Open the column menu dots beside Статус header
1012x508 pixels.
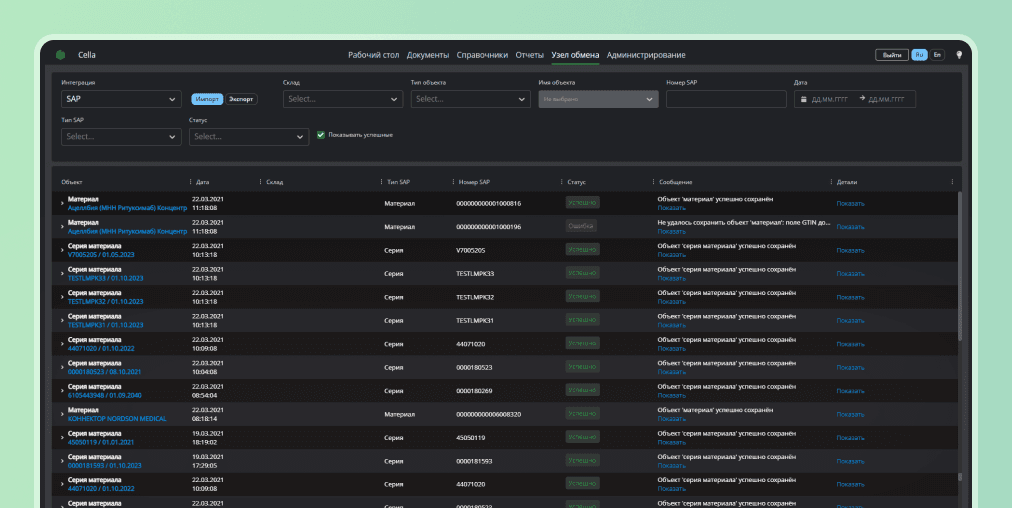pyautogui.click(x=563, y=182)
